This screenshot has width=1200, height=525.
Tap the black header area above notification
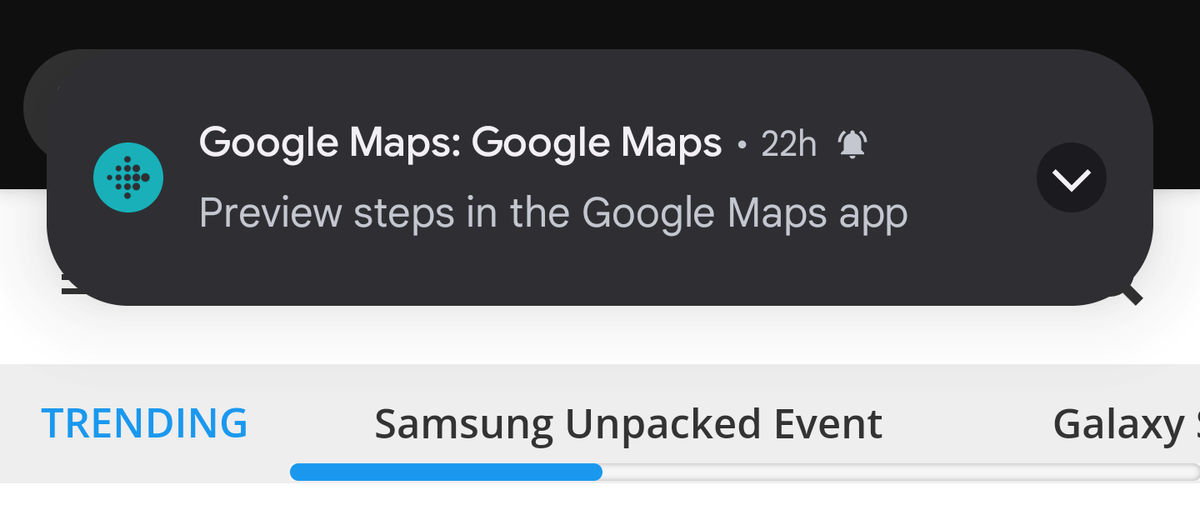[x=600, y=24]
